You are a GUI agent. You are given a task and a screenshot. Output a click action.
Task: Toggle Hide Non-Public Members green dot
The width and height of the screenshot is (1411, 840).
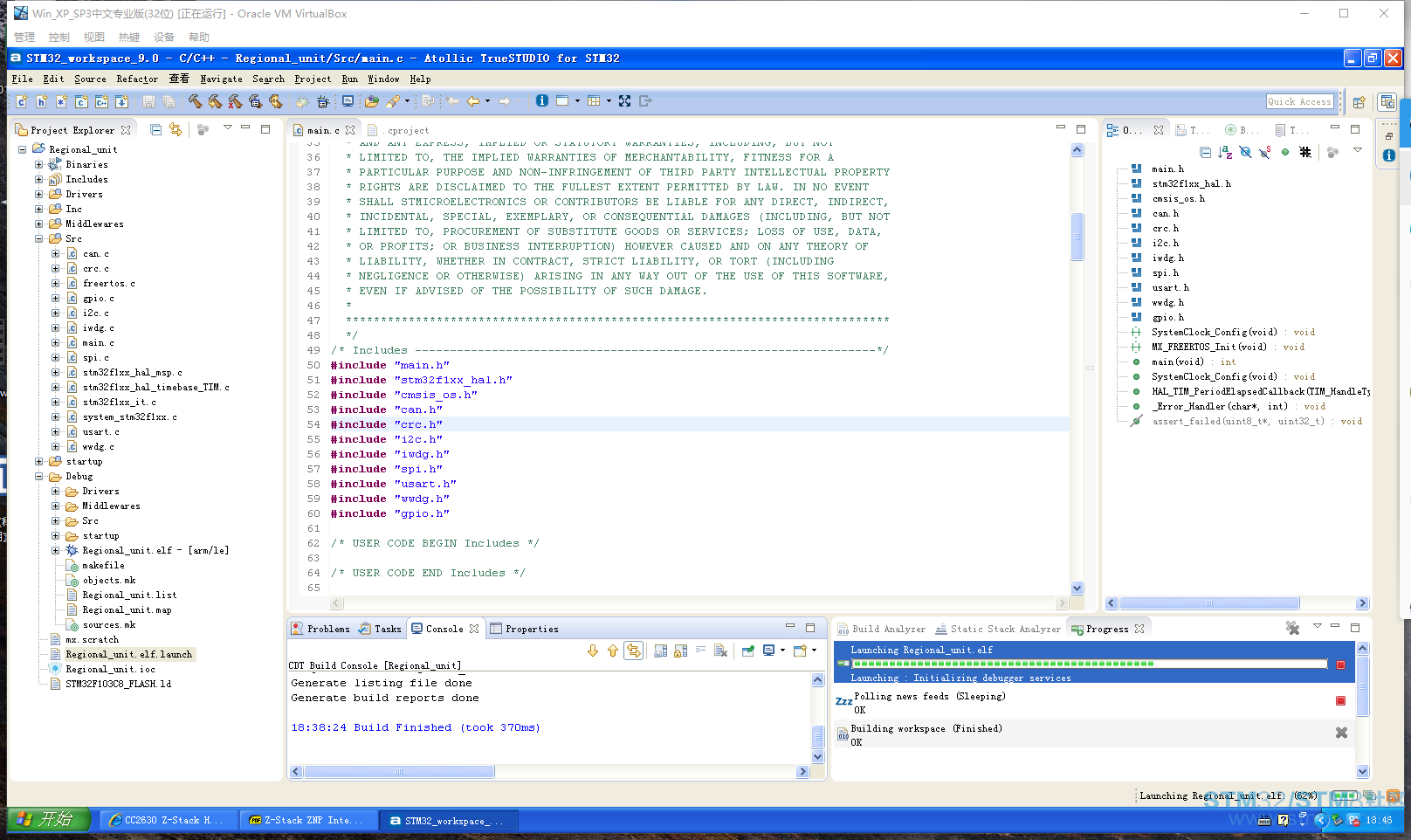click(1285, 152)
